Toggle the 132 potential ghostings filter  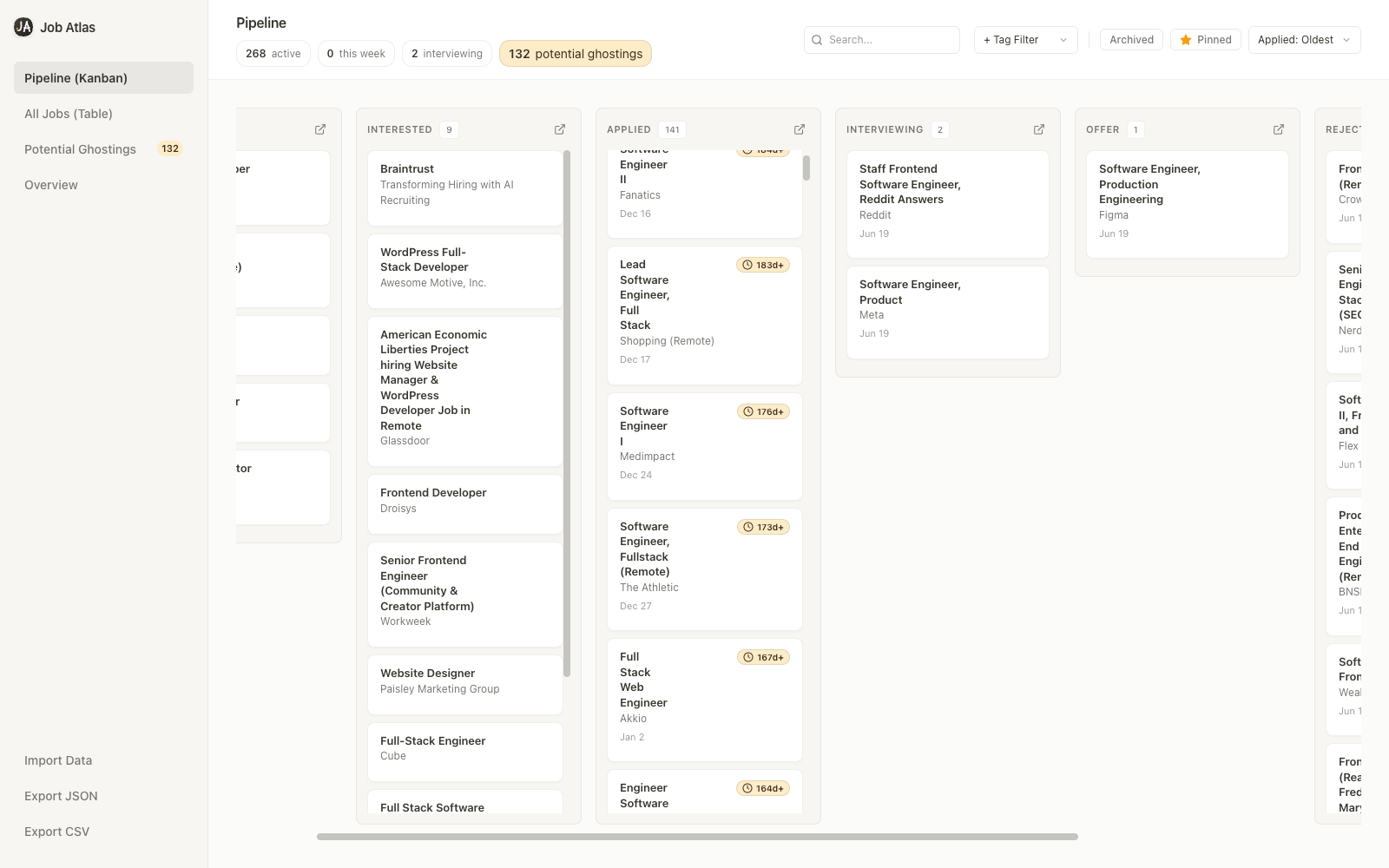click(576, 54)
